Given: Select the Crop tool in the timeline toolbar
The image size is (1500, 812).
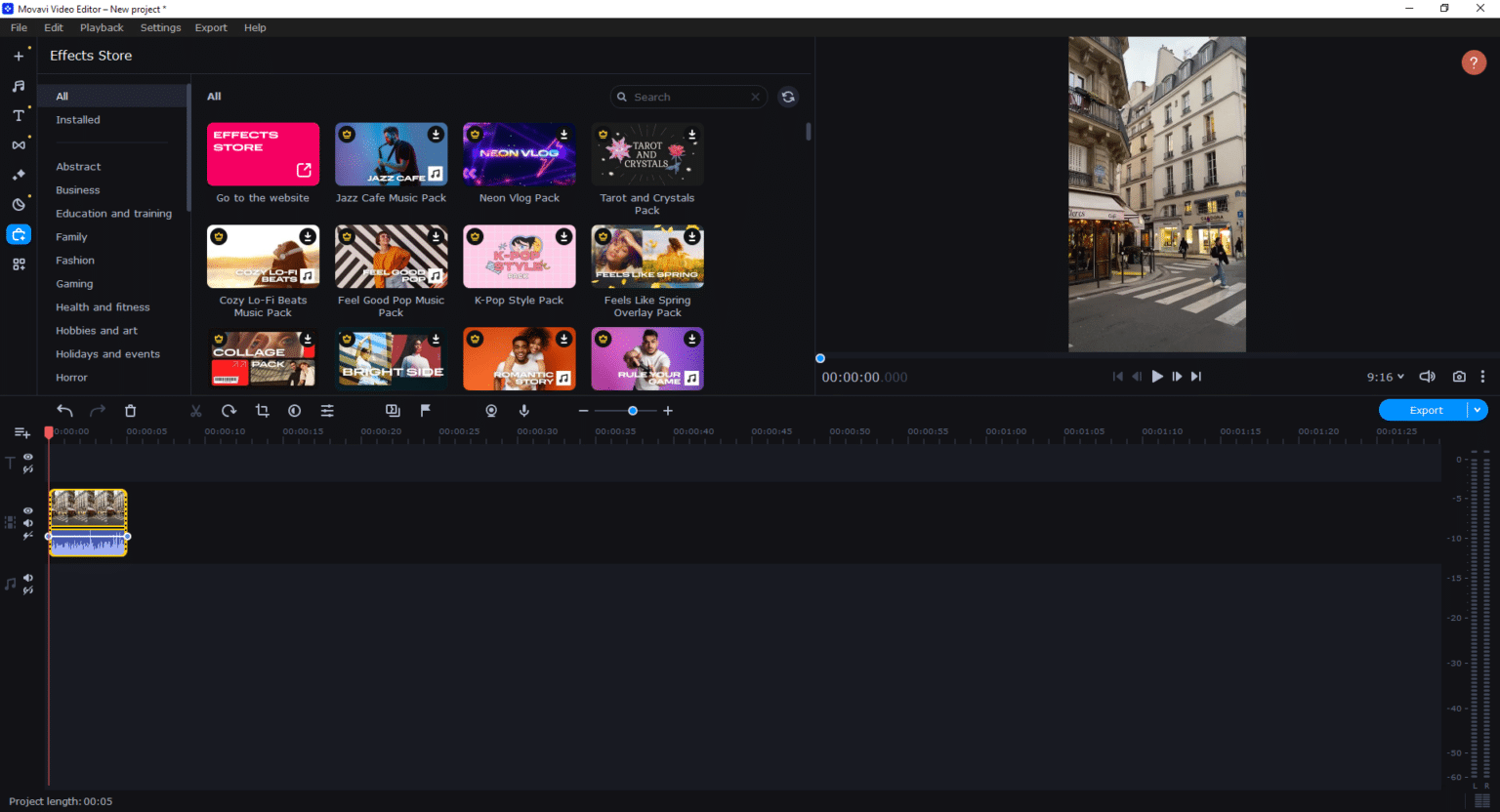Looking at the screenshot, I should pyautogui.click(x=262, y=410).
